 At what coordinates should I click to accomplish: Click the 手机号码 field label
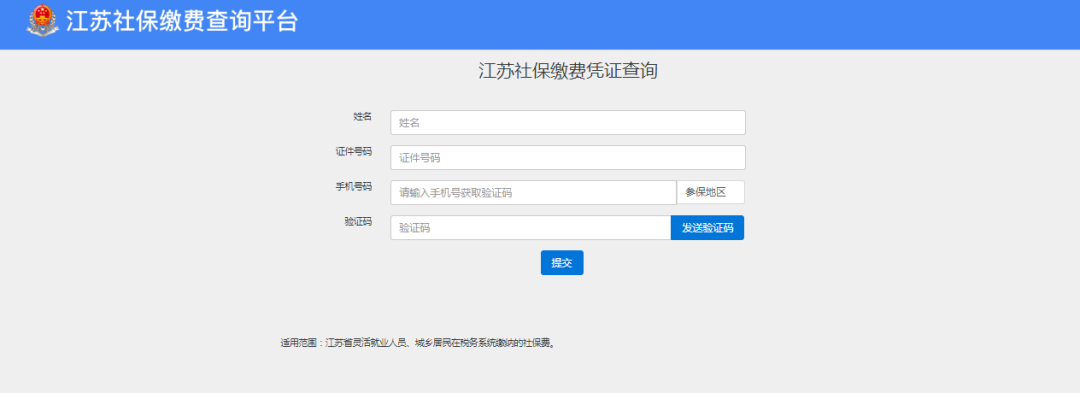(354, 187)
